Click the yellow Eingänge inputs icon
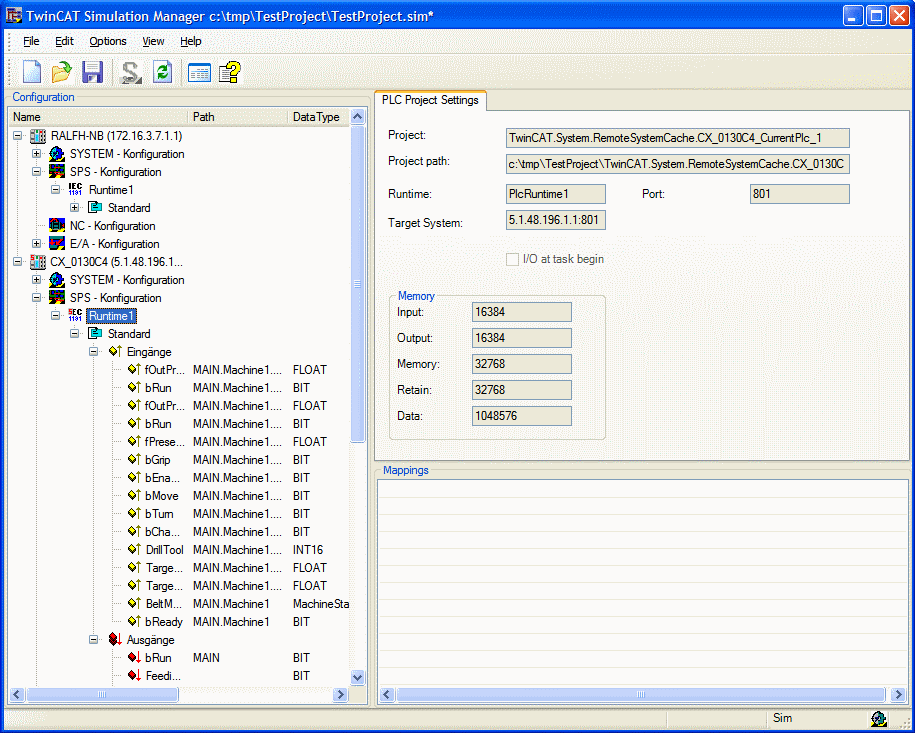This screenshot has width=915, height=733. click(x=115, y=352)
